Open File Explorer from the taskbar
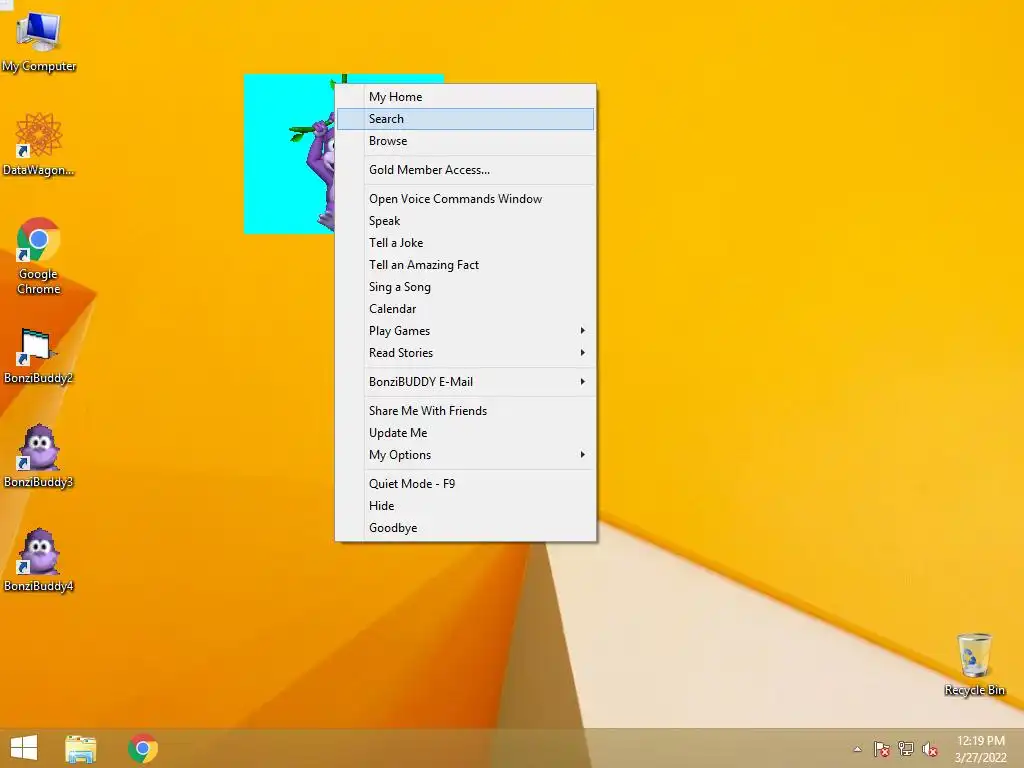 81,748
